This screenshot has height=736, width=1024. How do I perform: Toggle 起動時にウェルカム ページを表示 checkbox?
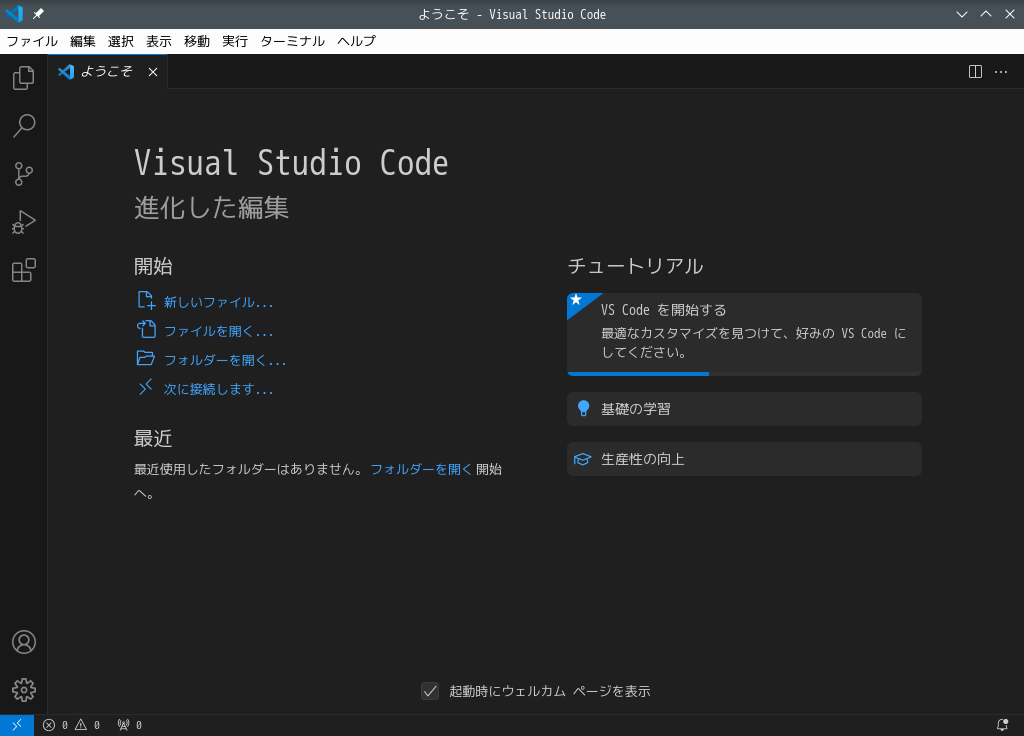point(430,691)
